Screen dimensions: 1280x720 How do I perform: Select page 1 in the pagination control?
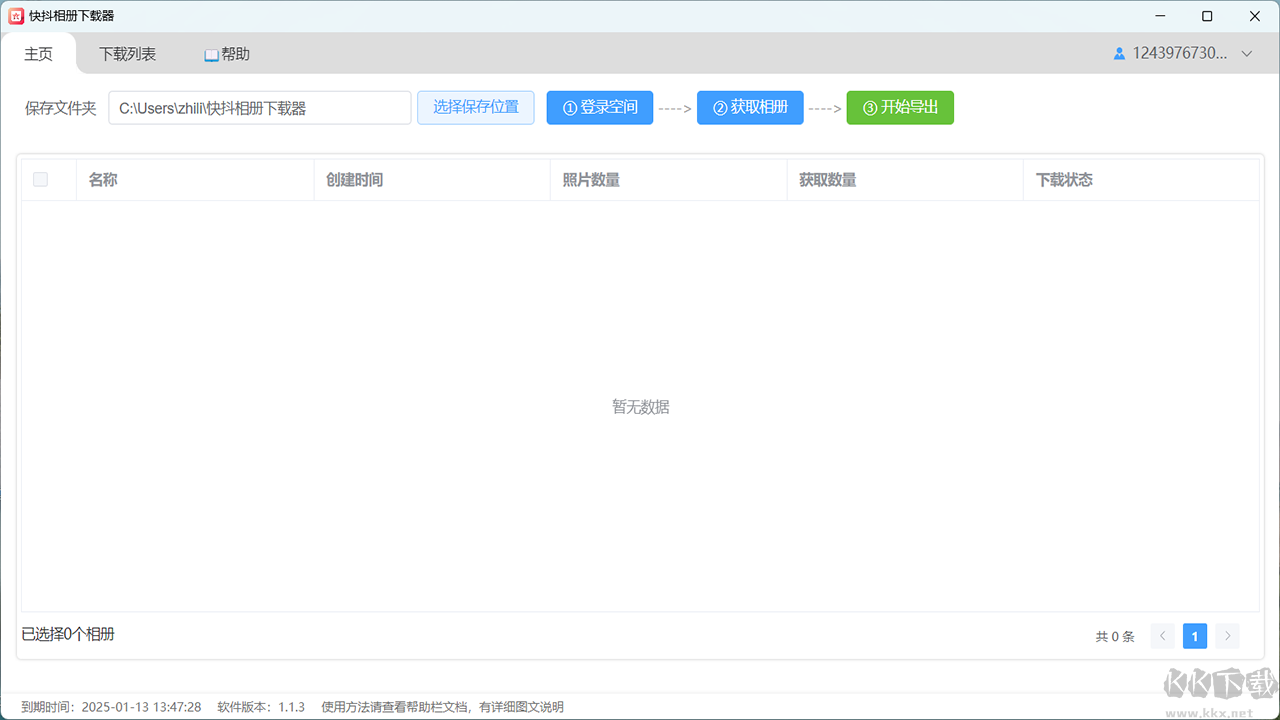1194,636
